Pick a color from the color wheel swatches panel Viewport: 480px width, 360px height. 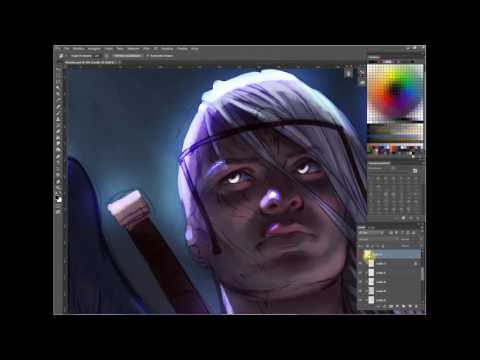pos(395,93)
